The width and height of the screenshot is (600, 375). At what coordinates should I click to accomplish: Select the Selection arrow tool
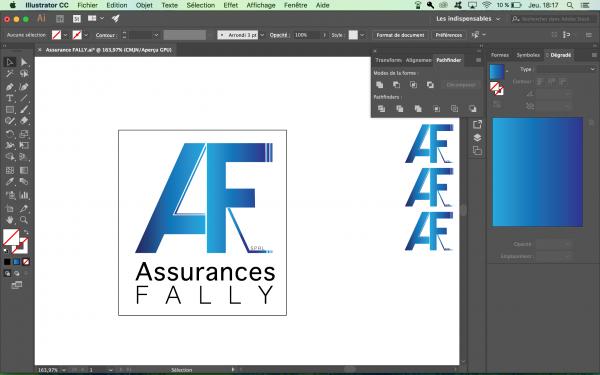click(x=10, y=62)
